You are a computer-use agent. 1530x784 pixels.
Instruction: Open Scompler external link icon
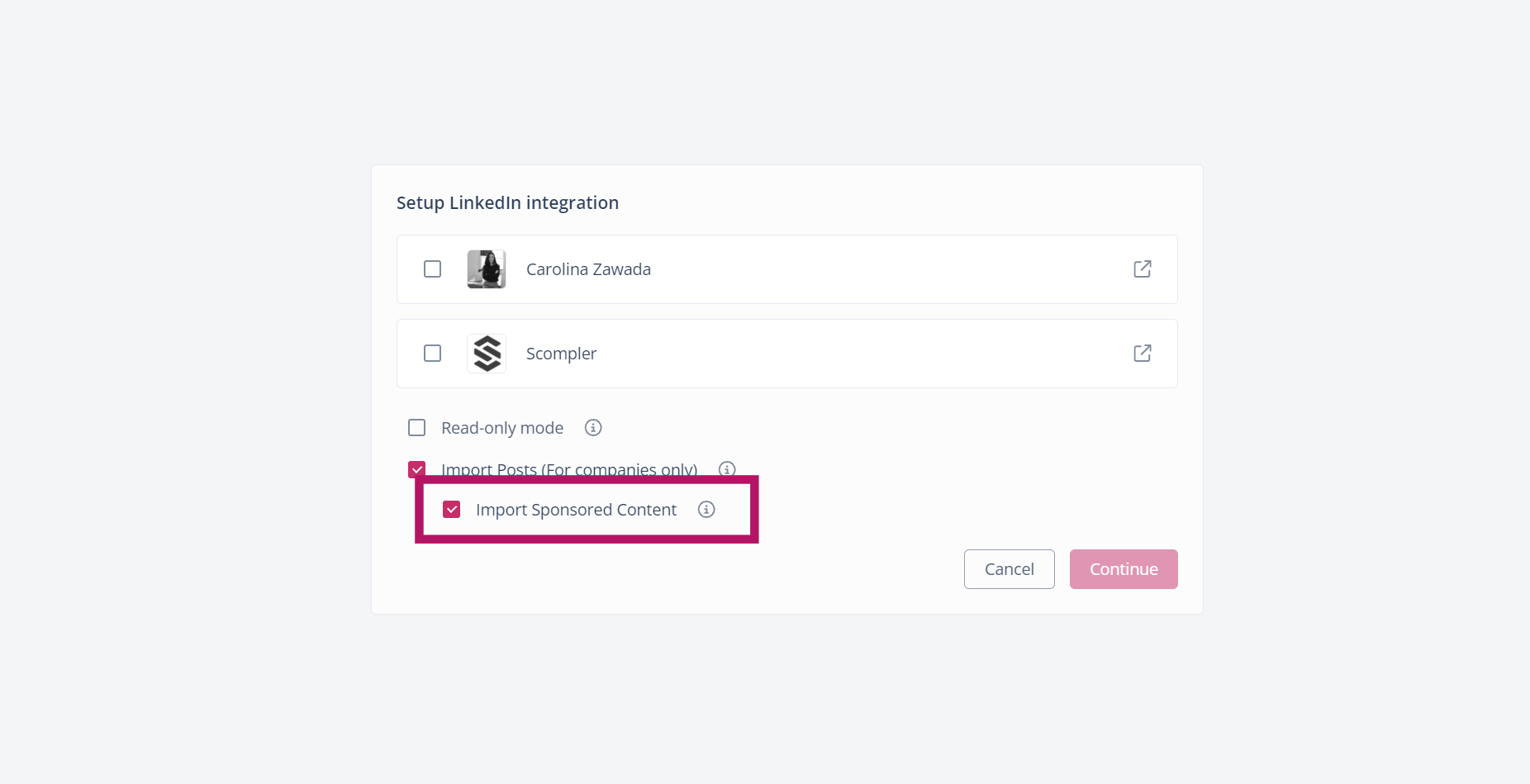pos(1142,354)
